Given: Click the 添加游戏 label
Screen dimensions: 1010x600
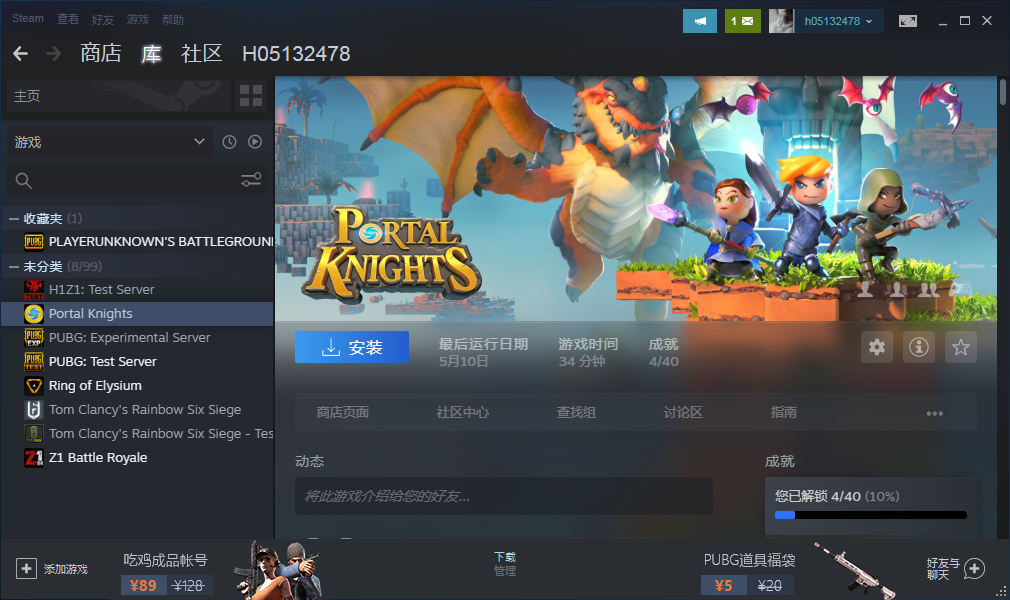Looking at the screenshot, I should coord(66,569).
